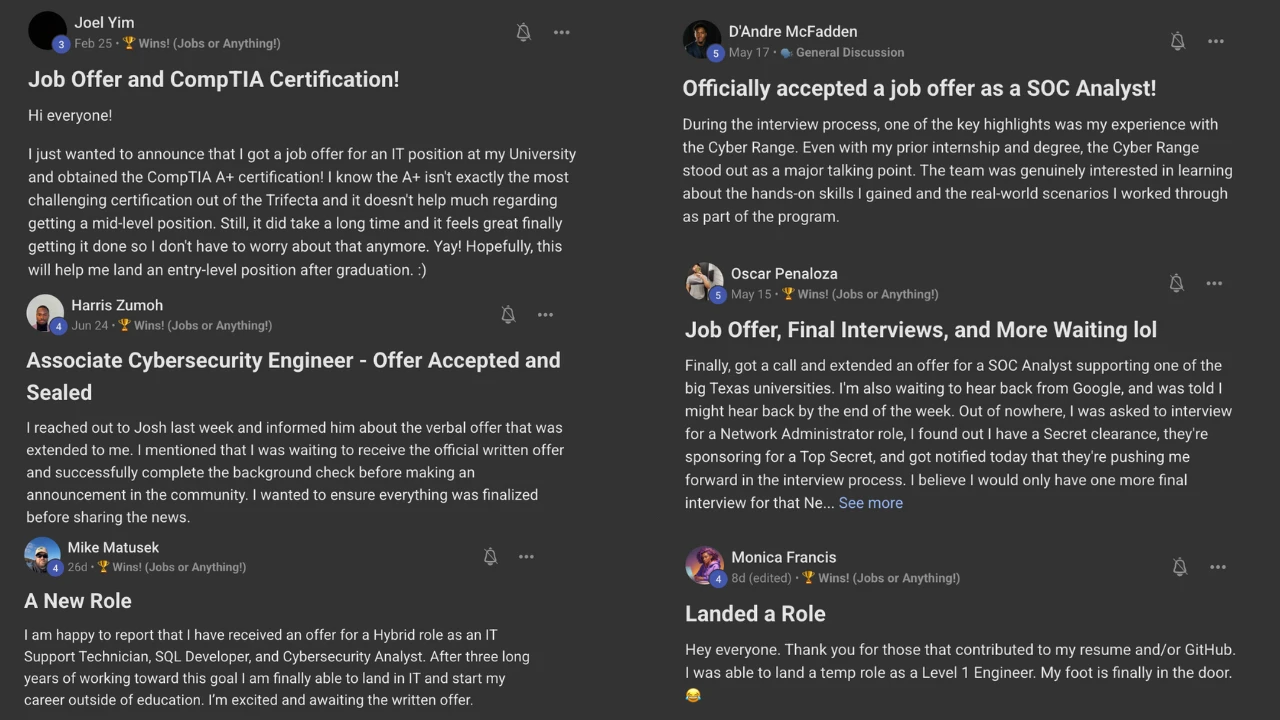The width and height of the screenshot is (1280, 720).
Task: Click Joel Yim's profile avatar
Action: pos(47,32)
